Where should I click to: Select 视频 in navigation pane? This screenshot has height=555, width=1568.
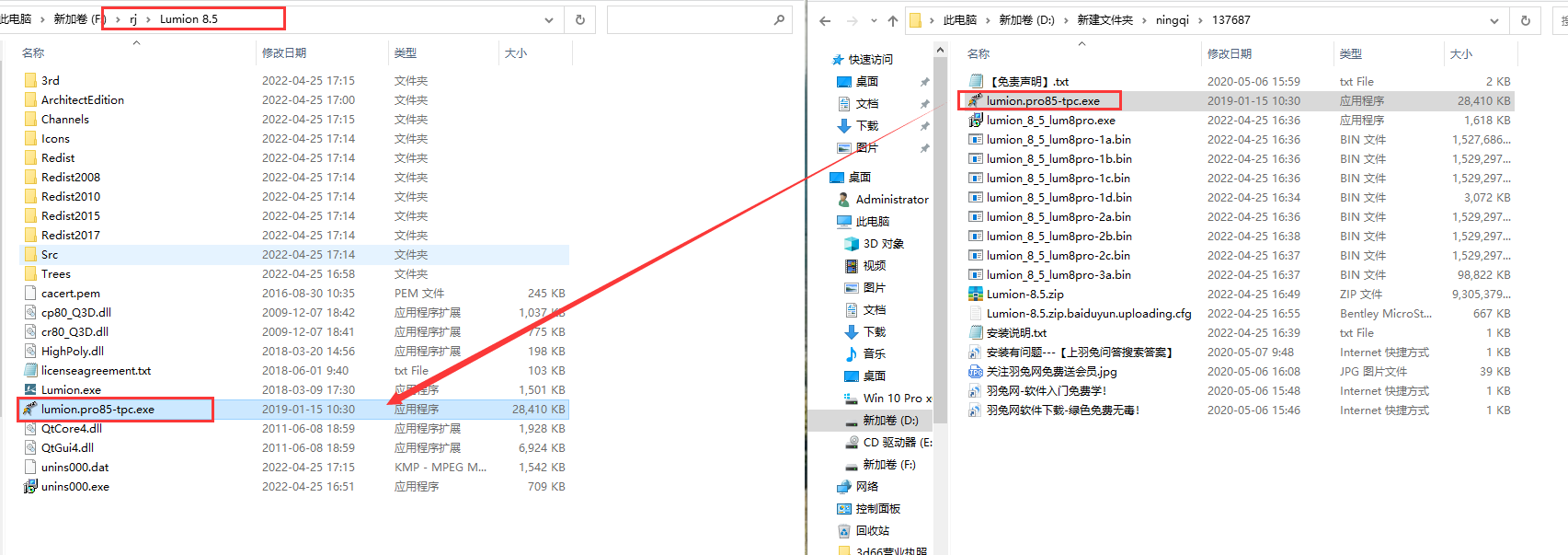865,265
